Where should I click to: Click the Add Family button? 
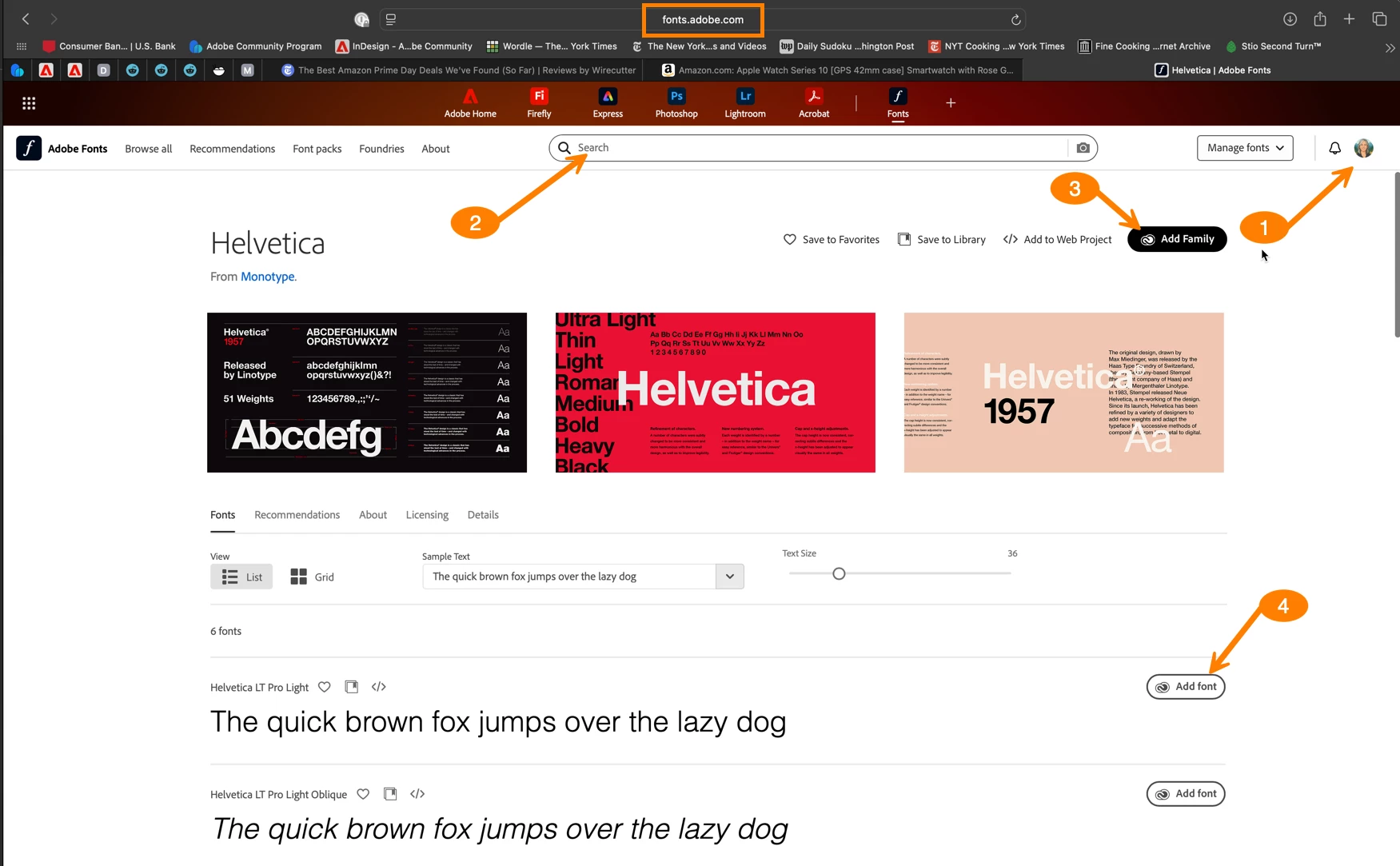point(1177,239)
